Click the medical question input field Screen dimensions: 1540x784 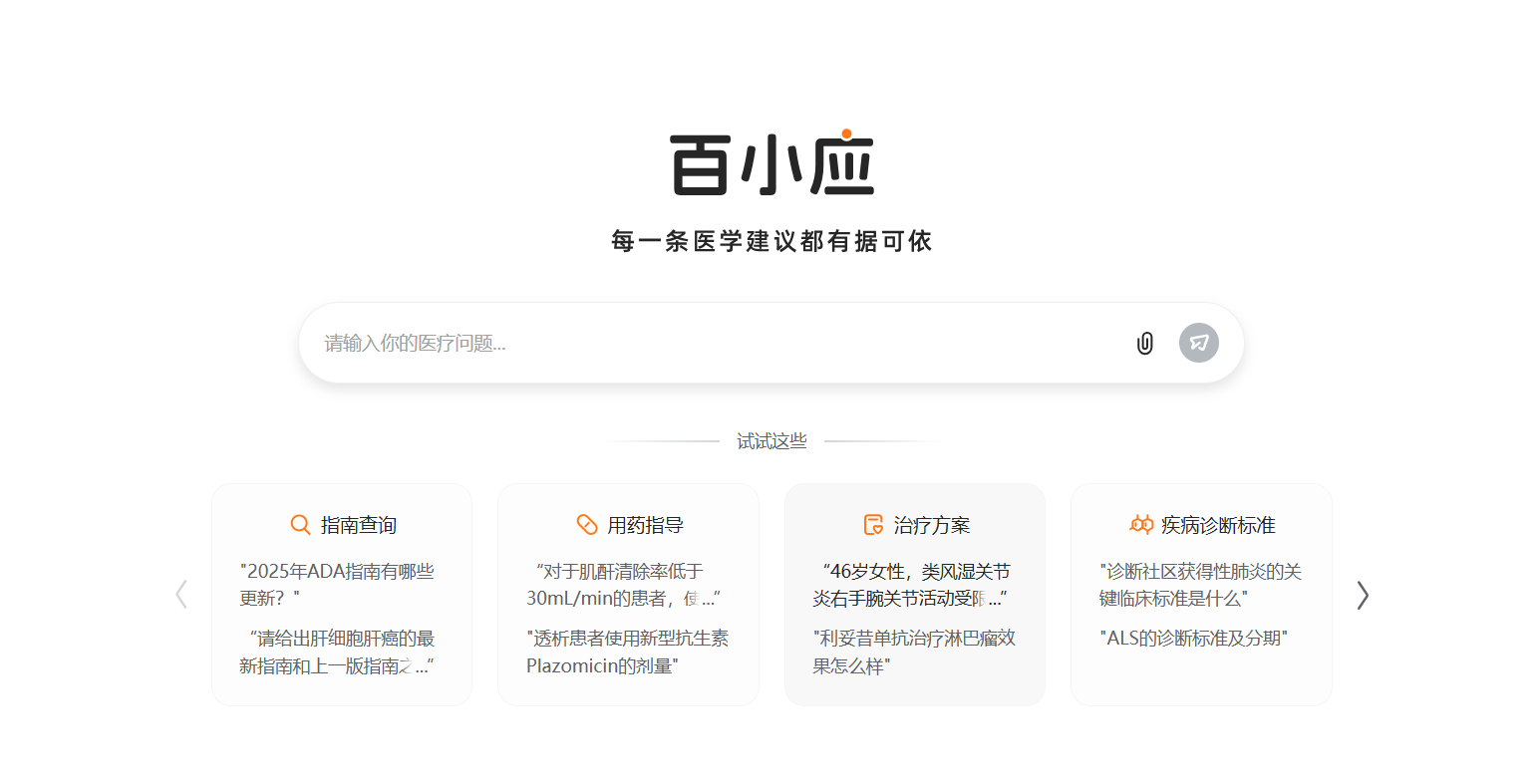coord(698,343)
